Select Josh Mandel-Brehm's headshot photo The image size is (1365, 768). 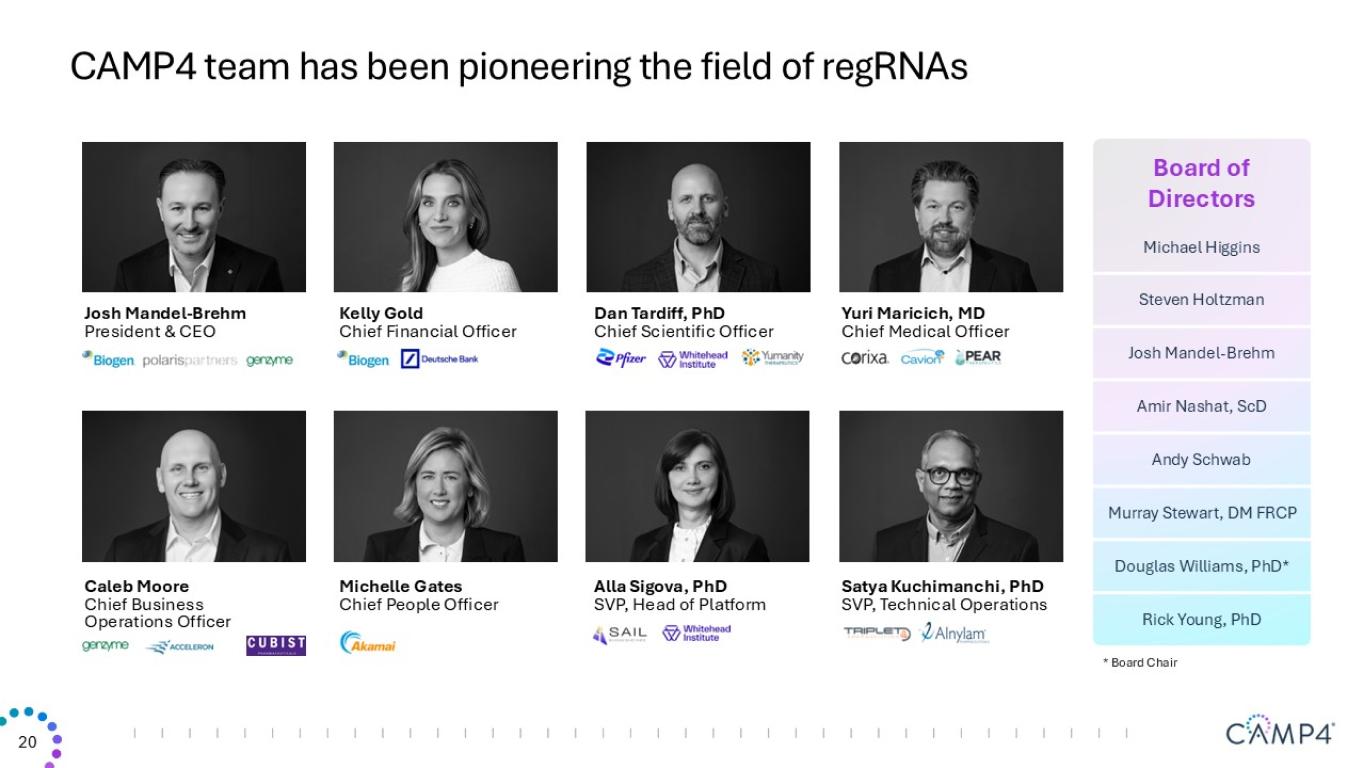pos(194,216)
